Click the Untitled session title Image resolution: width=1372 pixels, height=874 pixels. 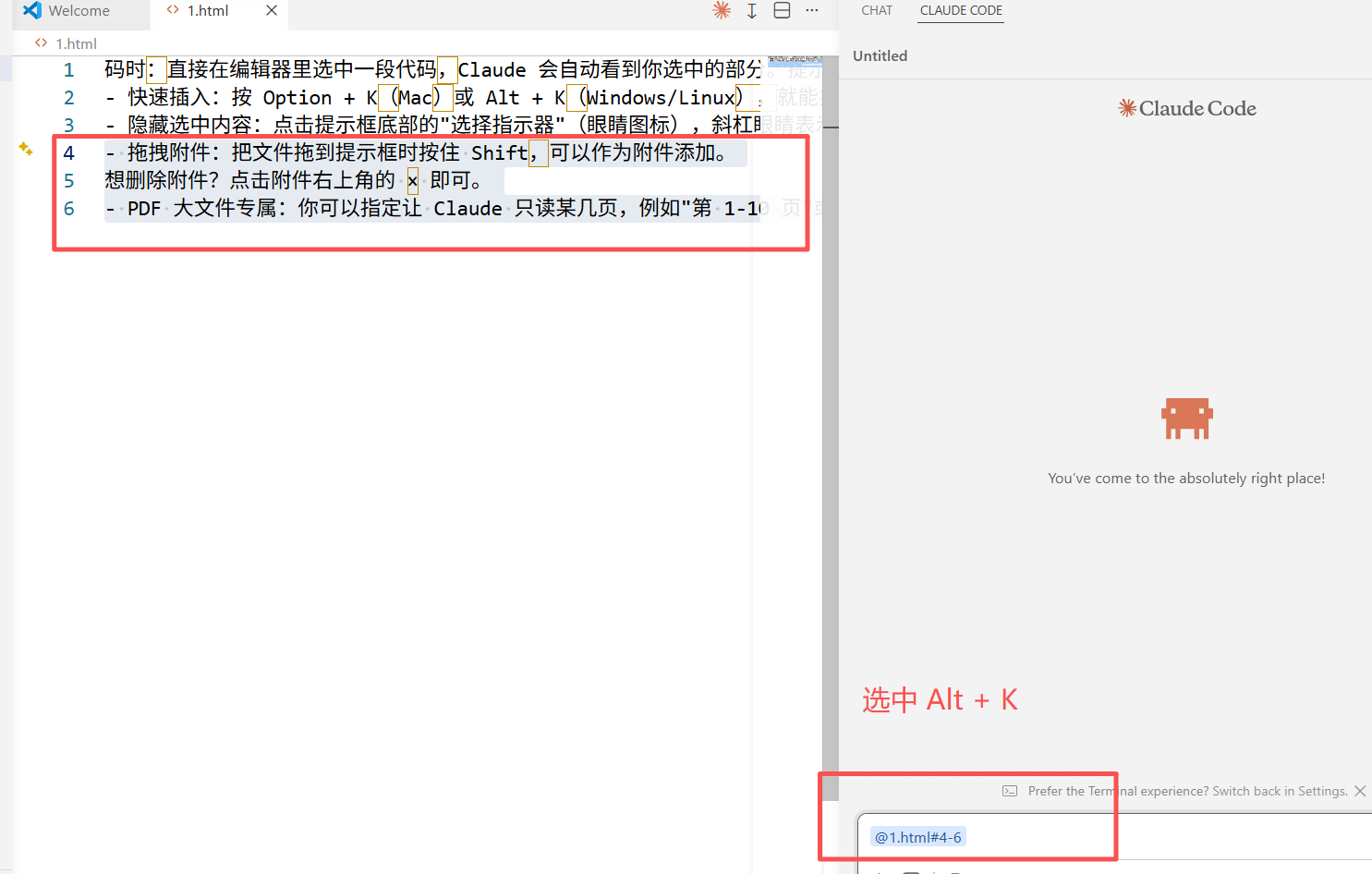(x=880, y=55)
